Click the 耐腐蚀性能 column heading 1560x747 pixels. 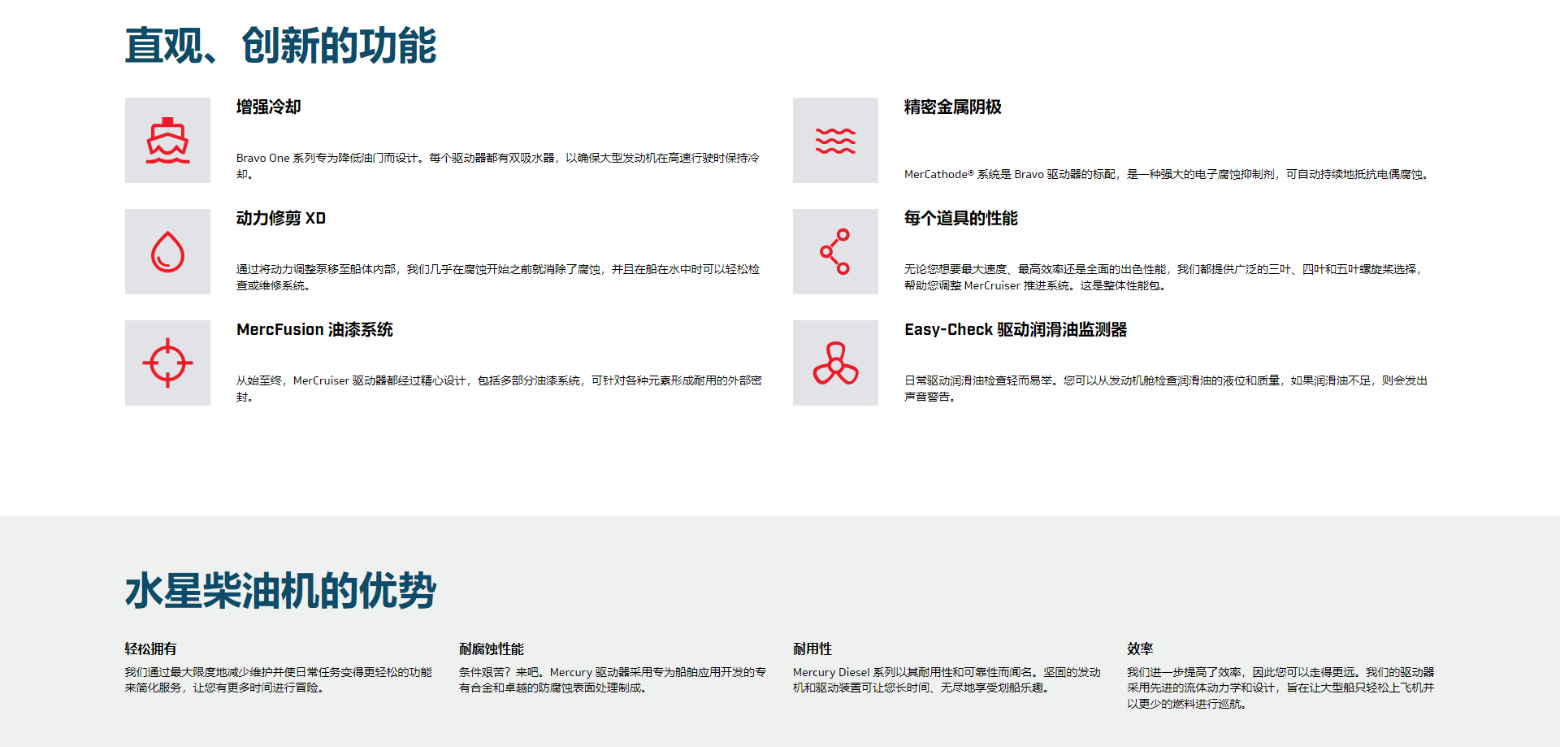[x=491, y=648]
